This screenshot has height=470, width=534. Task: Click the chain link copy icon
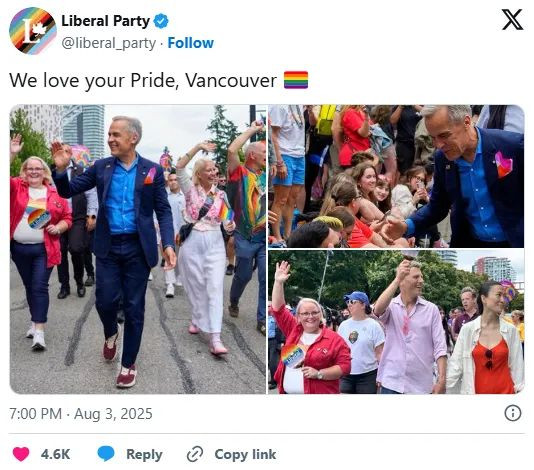pos(195,454)
